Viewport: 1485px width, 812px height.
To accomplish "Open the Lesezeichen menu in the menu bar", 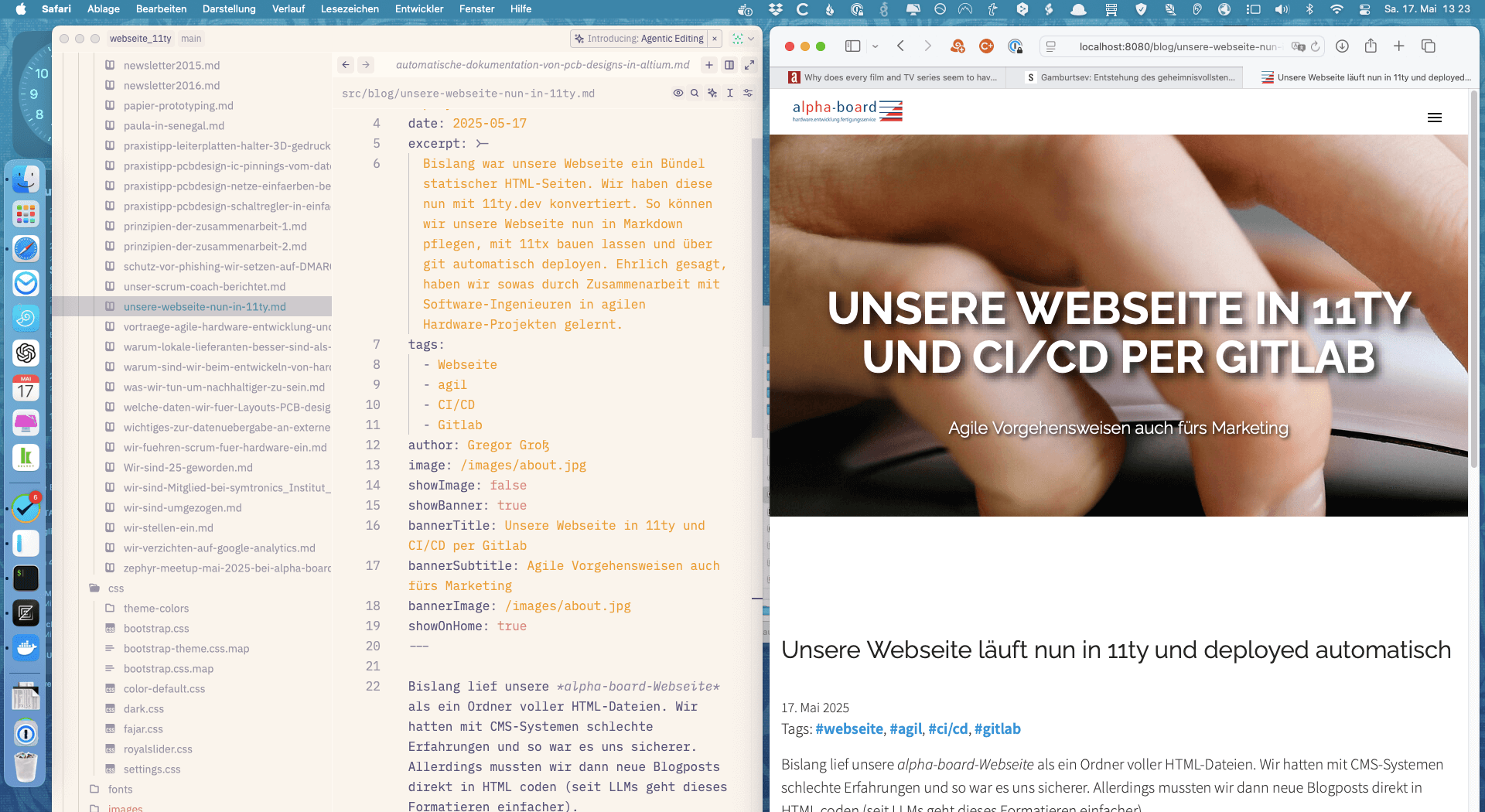I will tap(350, 9).
